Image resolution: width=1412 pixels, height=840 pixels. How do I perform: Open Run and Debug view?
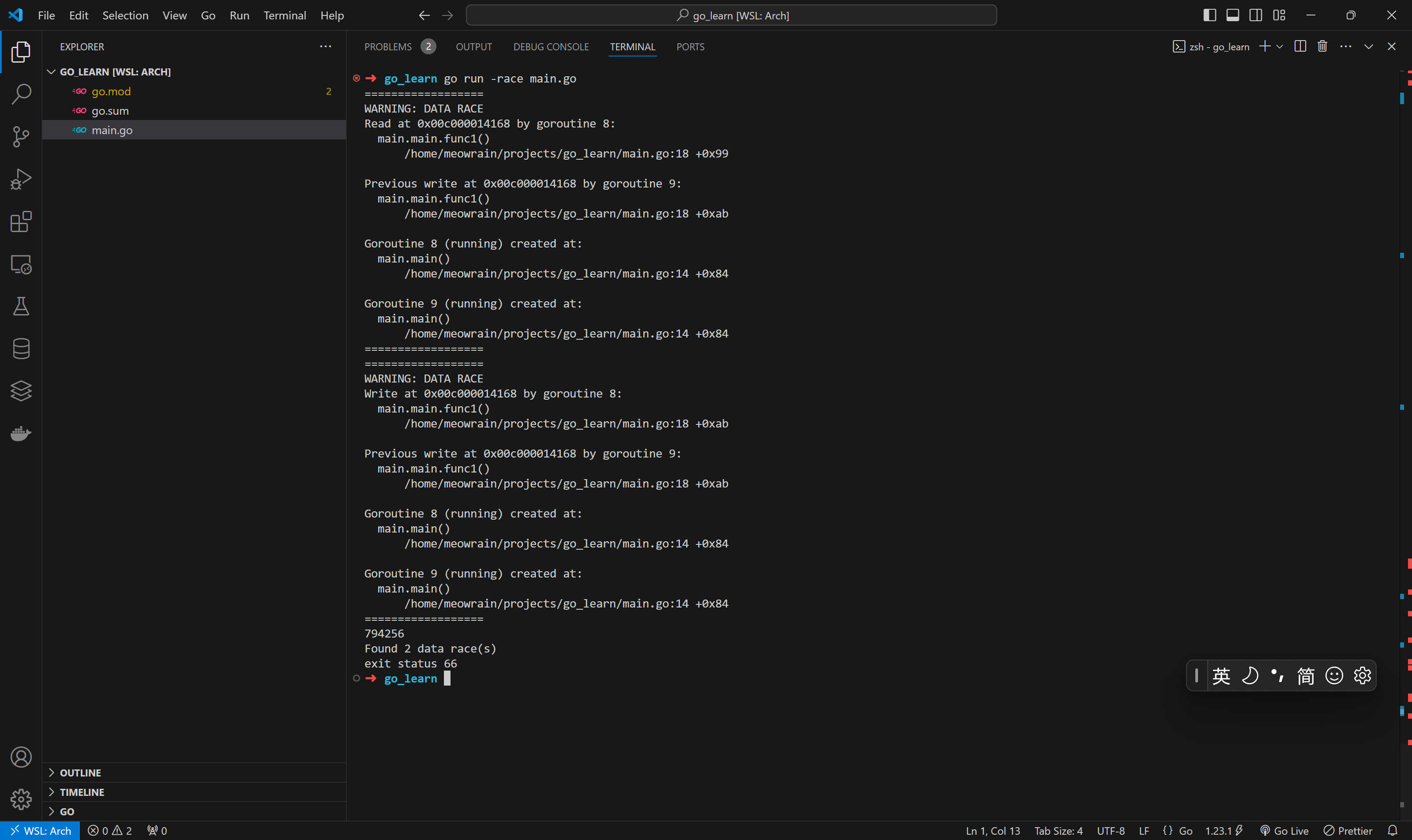21,179
